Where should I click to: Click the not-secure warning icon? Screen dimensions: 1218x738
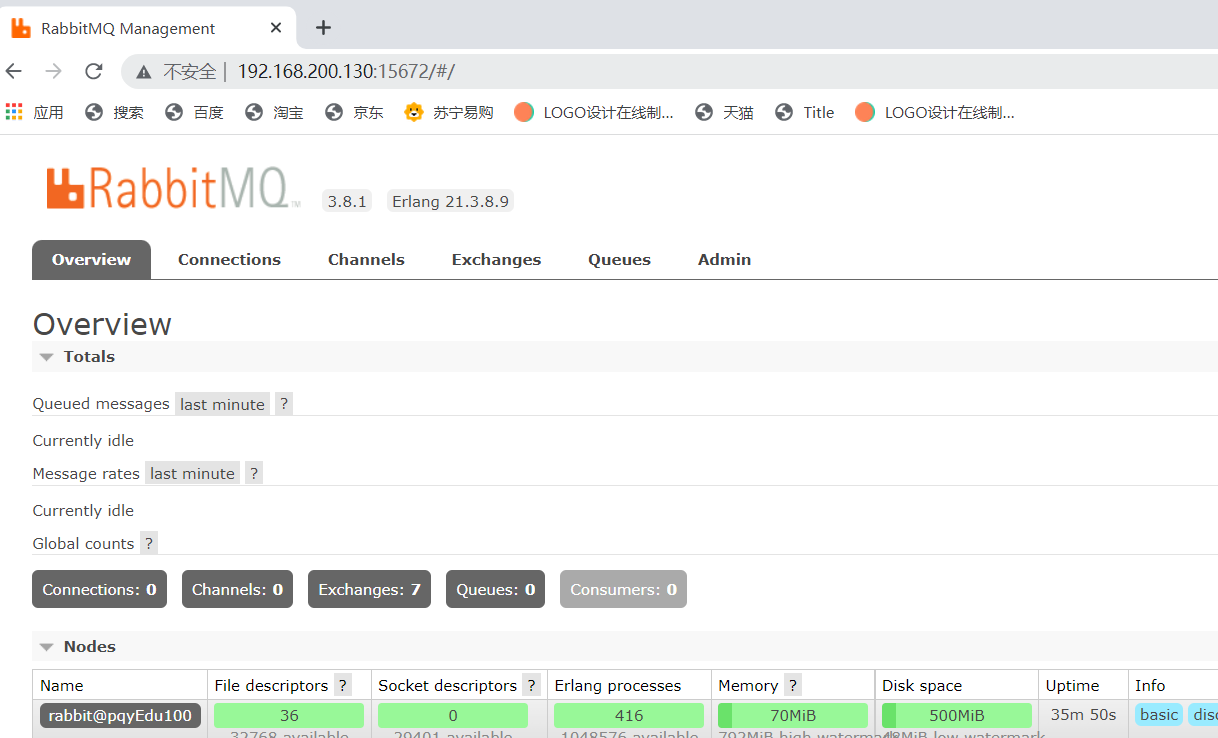click(x=144, y=72)
